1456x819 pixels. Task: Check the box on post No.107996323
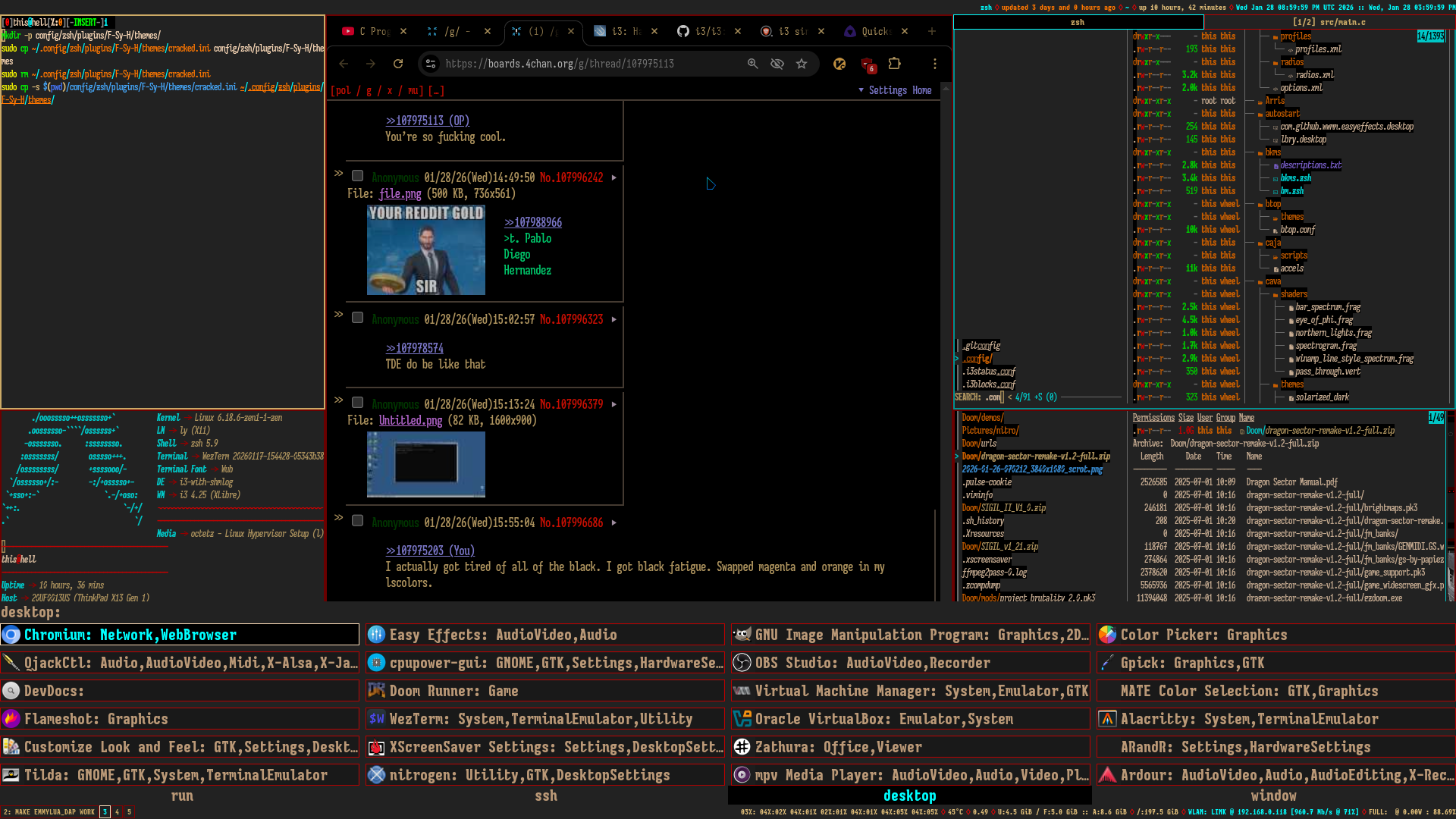[358, 318]
